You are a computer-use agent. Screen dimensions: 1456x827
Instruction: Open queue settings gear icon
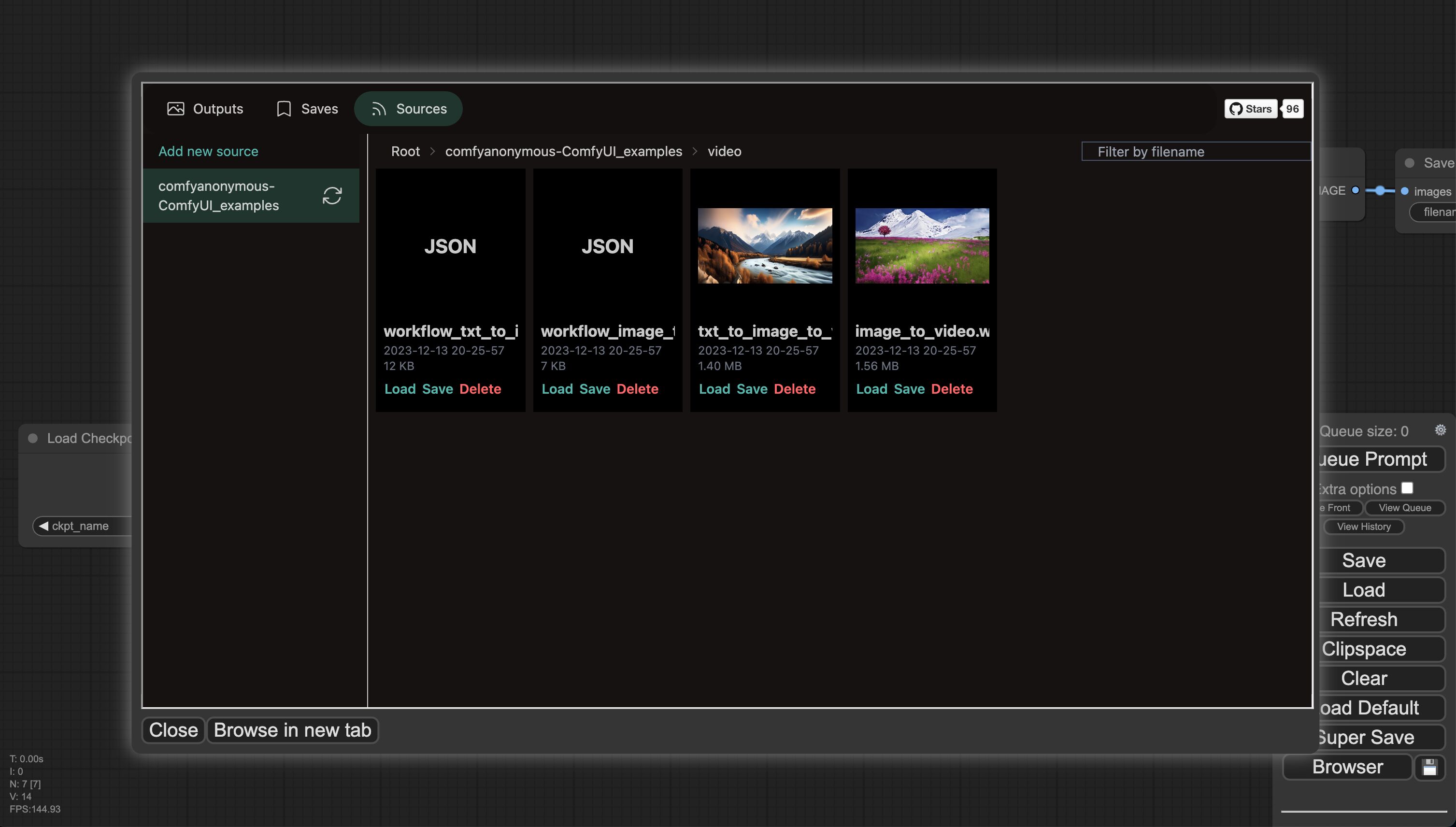coord(1440,430)
